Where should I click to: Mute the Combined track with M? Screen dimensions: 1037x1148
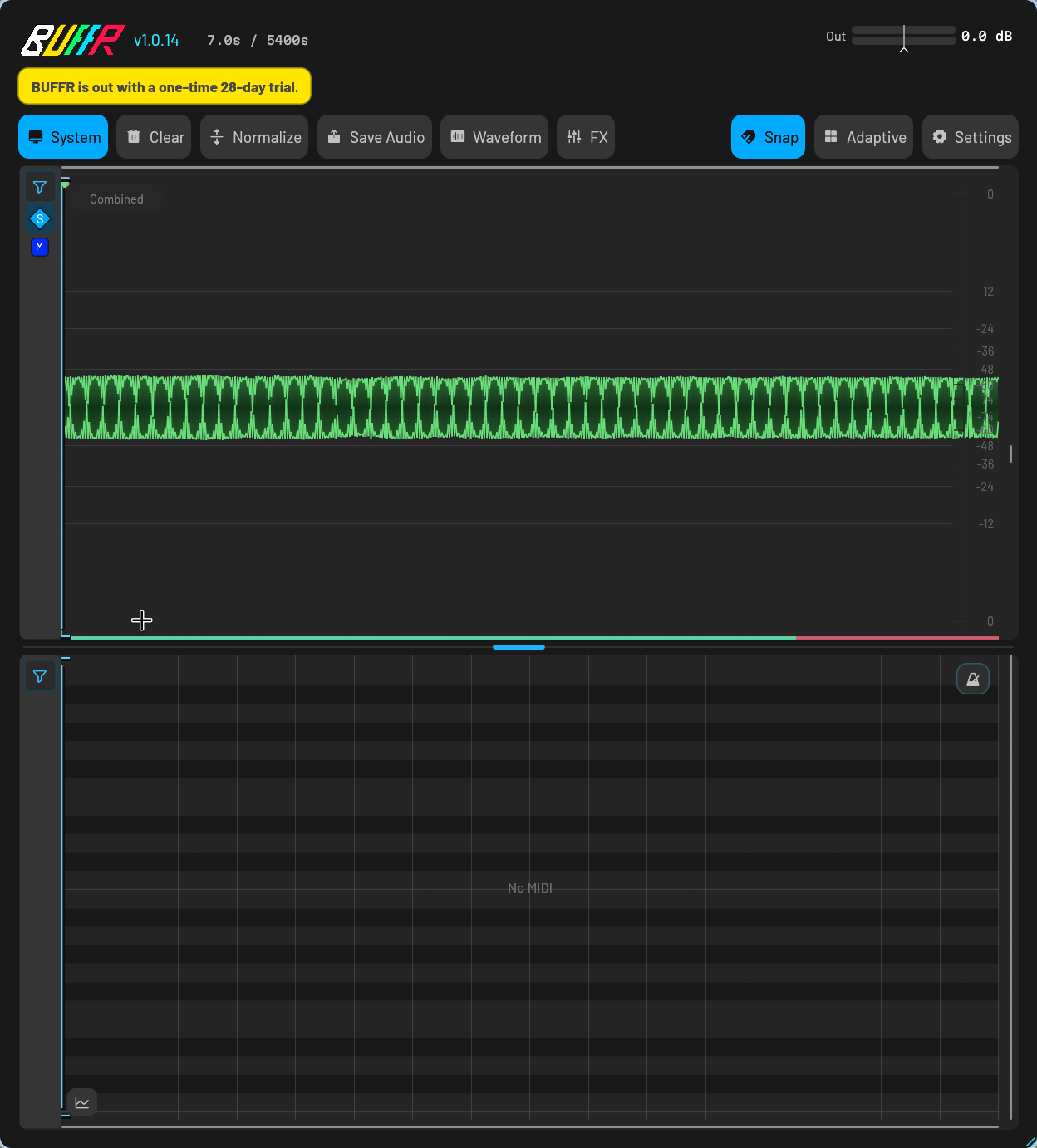point(40,247)
